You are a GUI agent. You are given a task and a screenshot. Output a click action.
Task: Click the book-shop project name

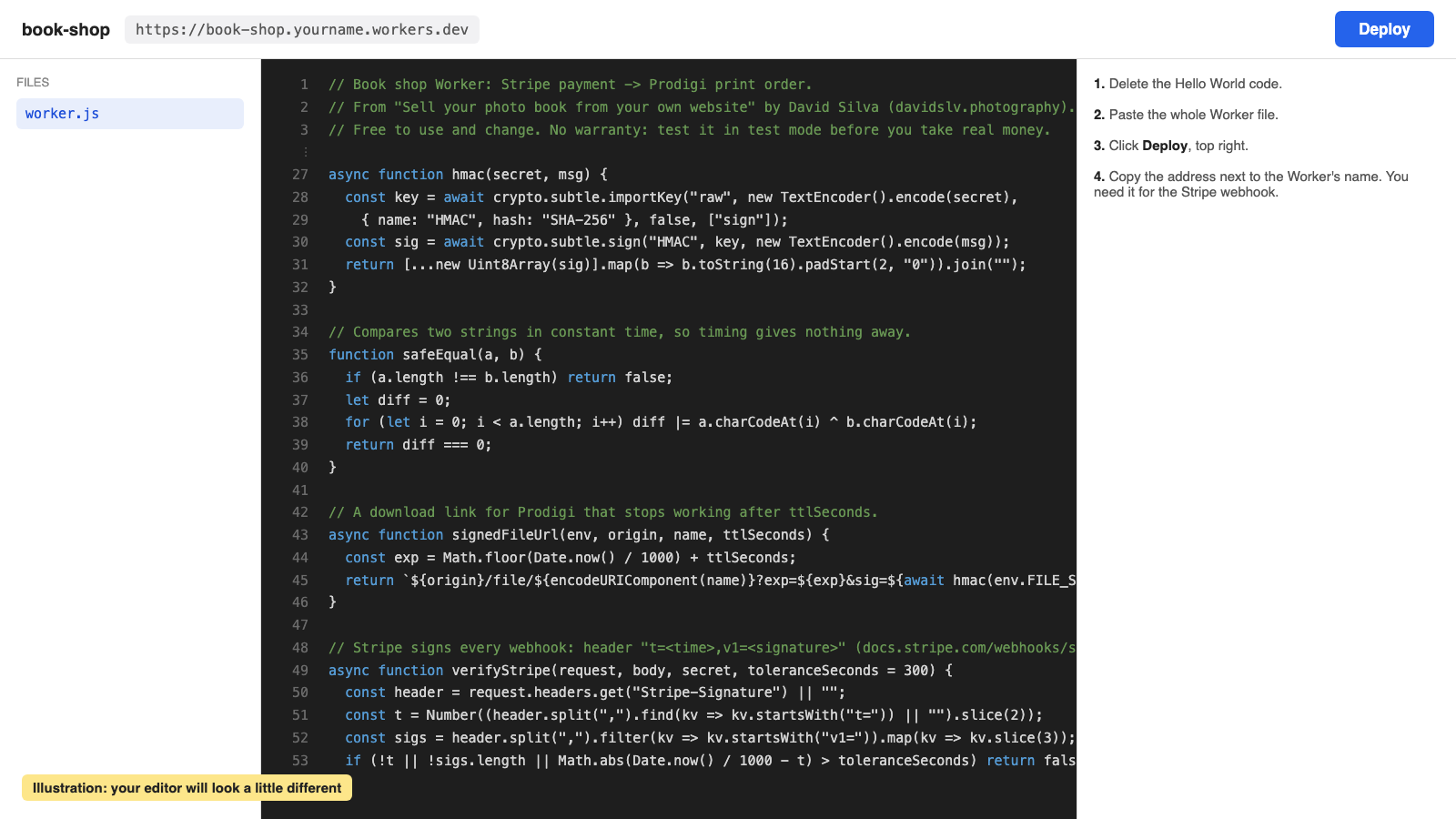click(x=66, y=29)
